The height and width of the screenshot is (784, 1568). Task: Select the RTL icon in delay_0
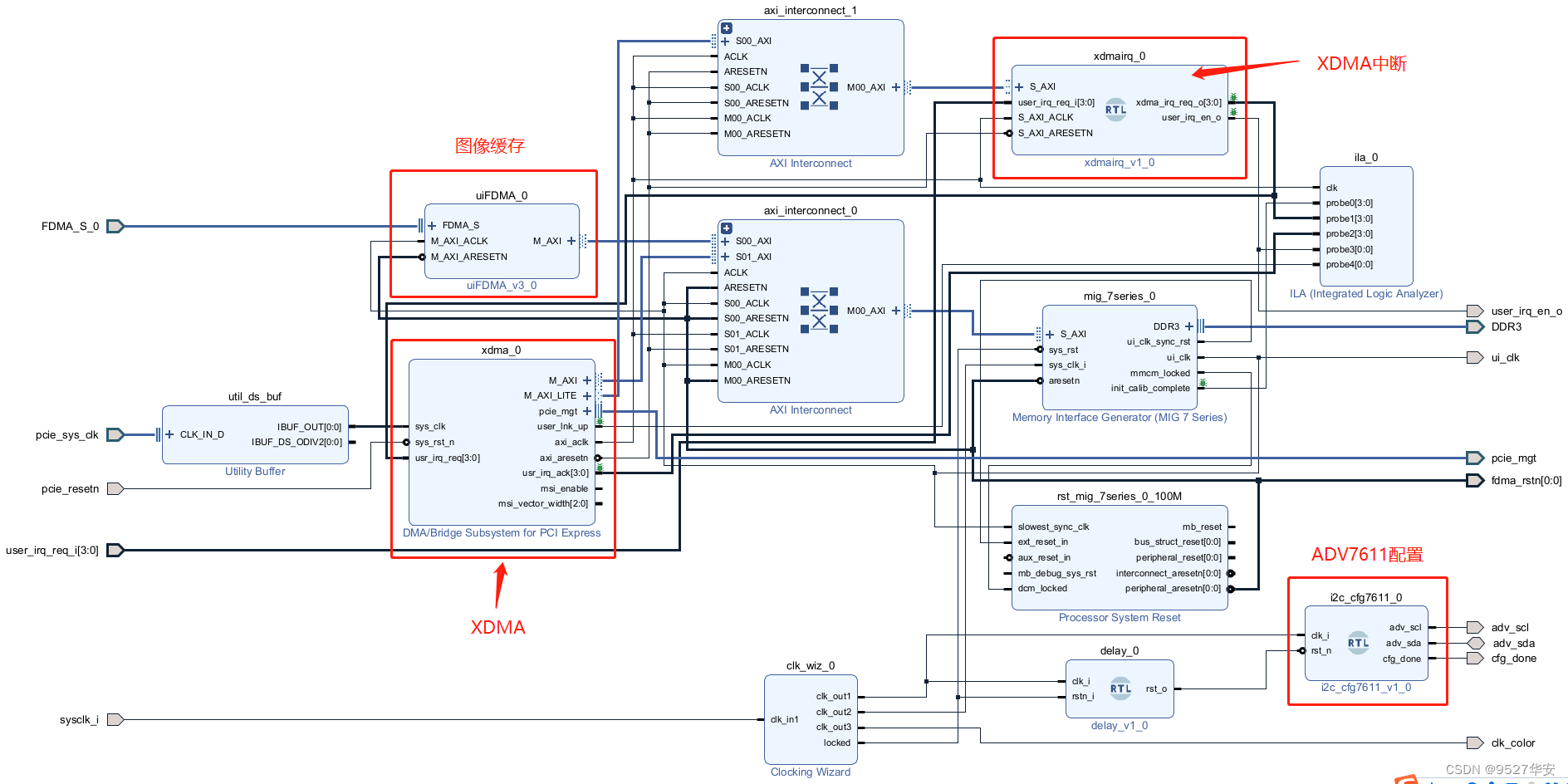[x=1120, y=688]
